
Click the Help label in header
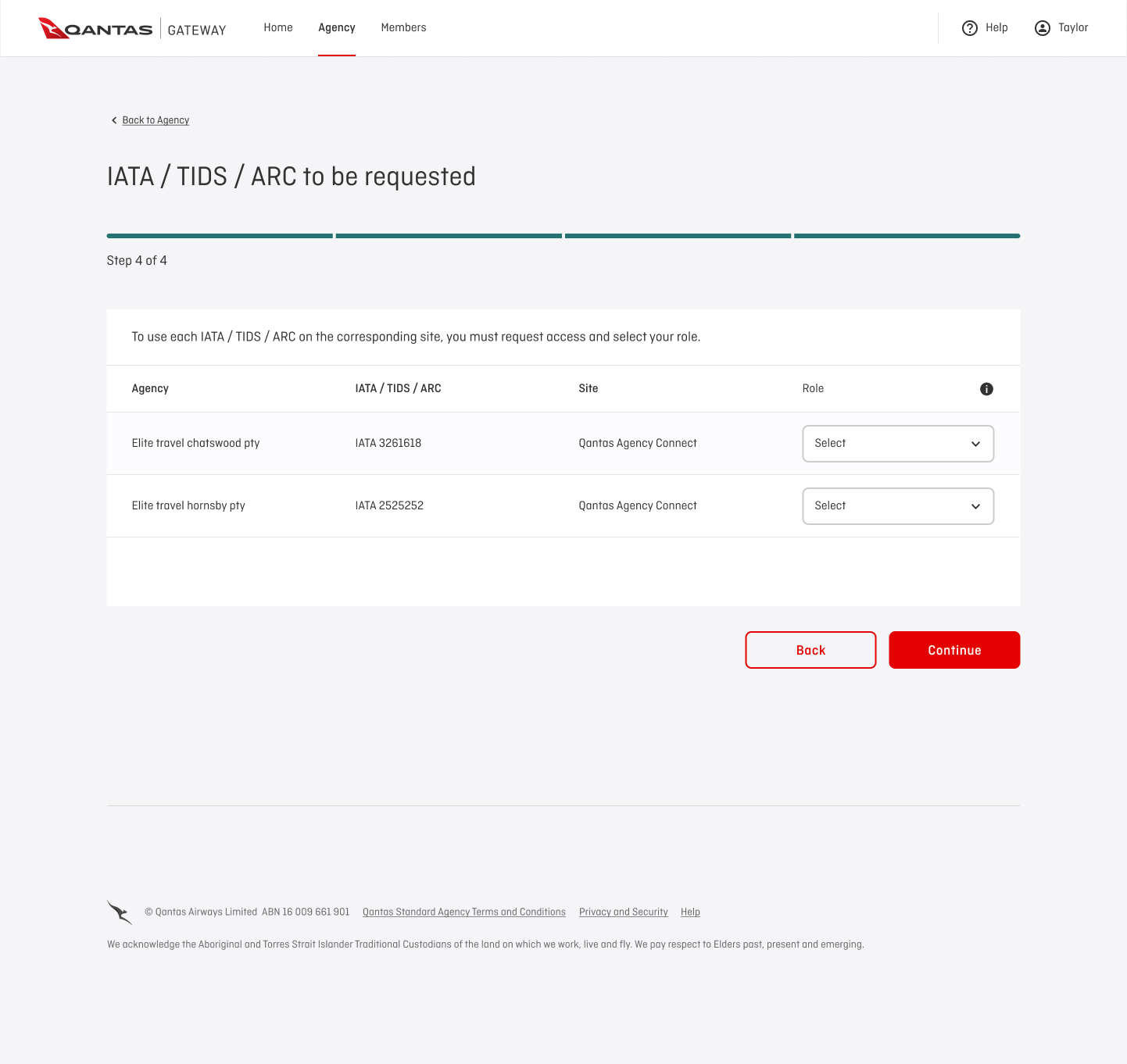pyautogui.click(x=996, y=27)
